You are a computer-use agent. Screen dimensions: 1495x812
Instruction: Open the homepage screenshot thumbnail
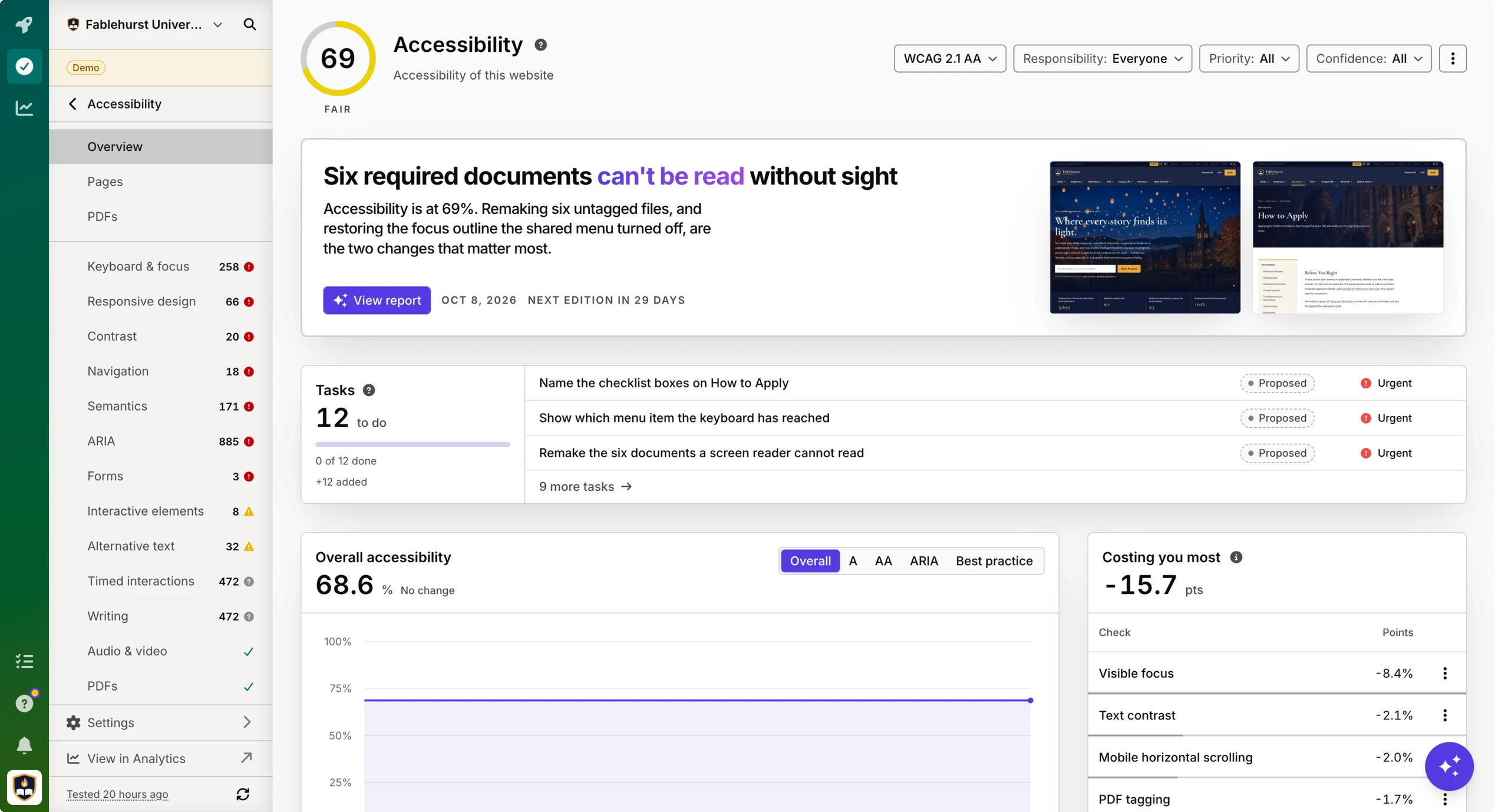click(x=1145, y=237)
